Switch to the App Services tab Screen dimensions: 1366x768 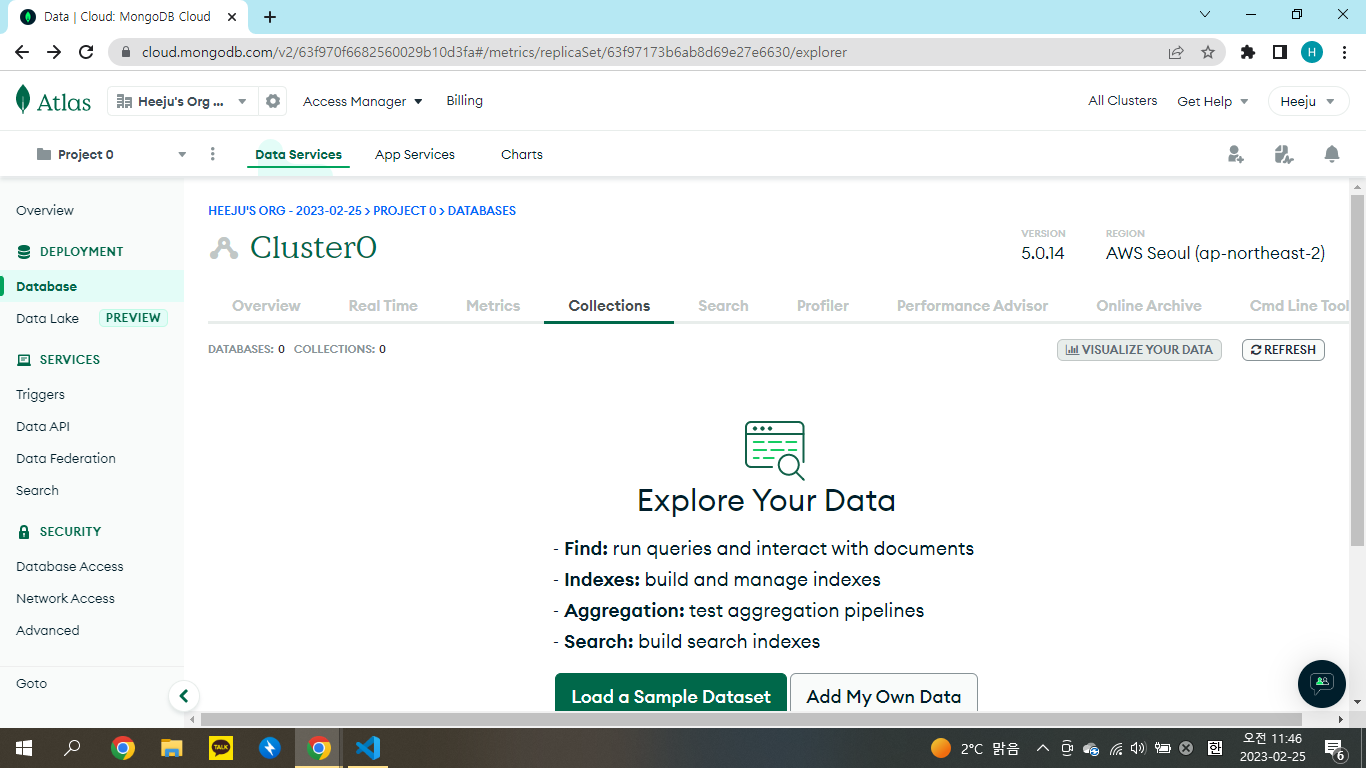click(x=415, y=154)
